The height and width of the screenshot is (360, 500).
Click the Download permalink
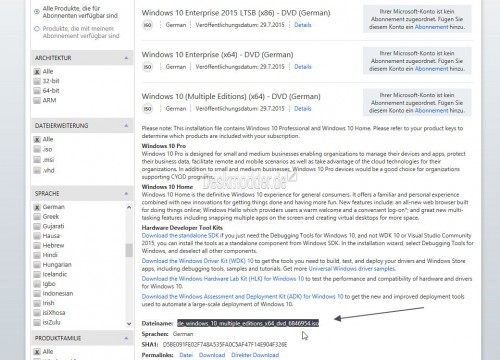click(212, 355)
